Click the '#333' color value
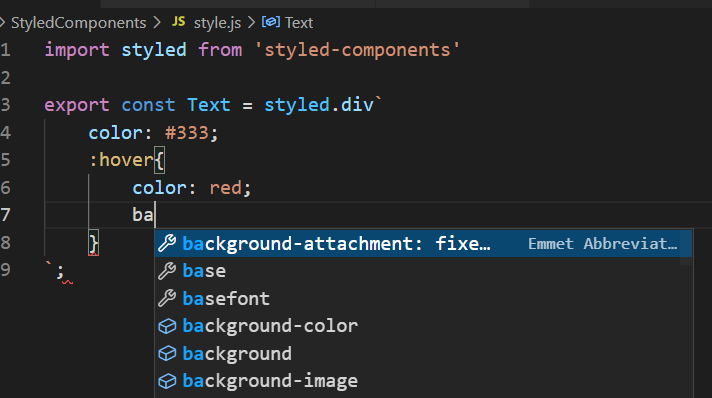The image size is (712, 398). [187, 133]
